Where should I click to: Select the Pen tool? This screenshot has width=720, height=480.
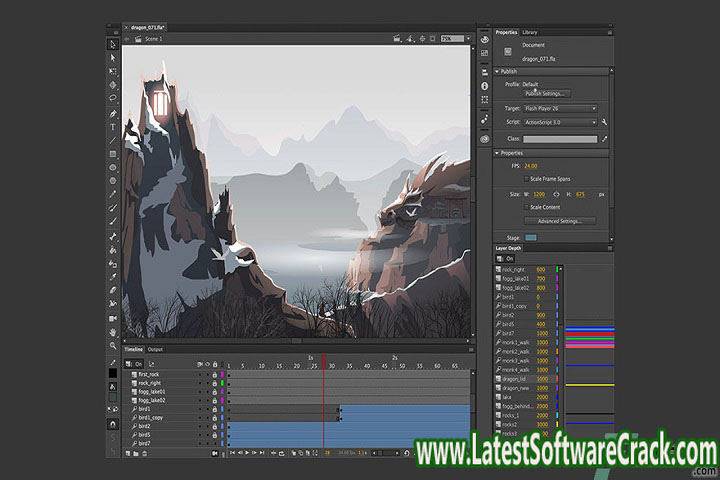pos(113,113)
